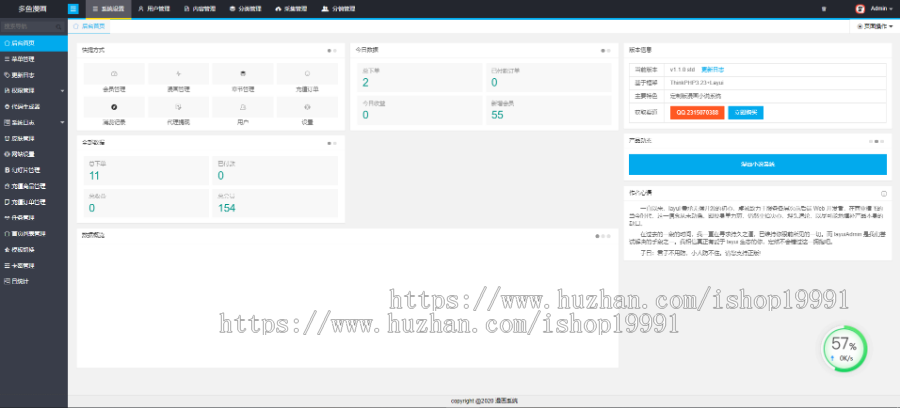Click the database icon shortcut in 快捷方式
Viewport: 900px width, 408px height.
point(243,74)
